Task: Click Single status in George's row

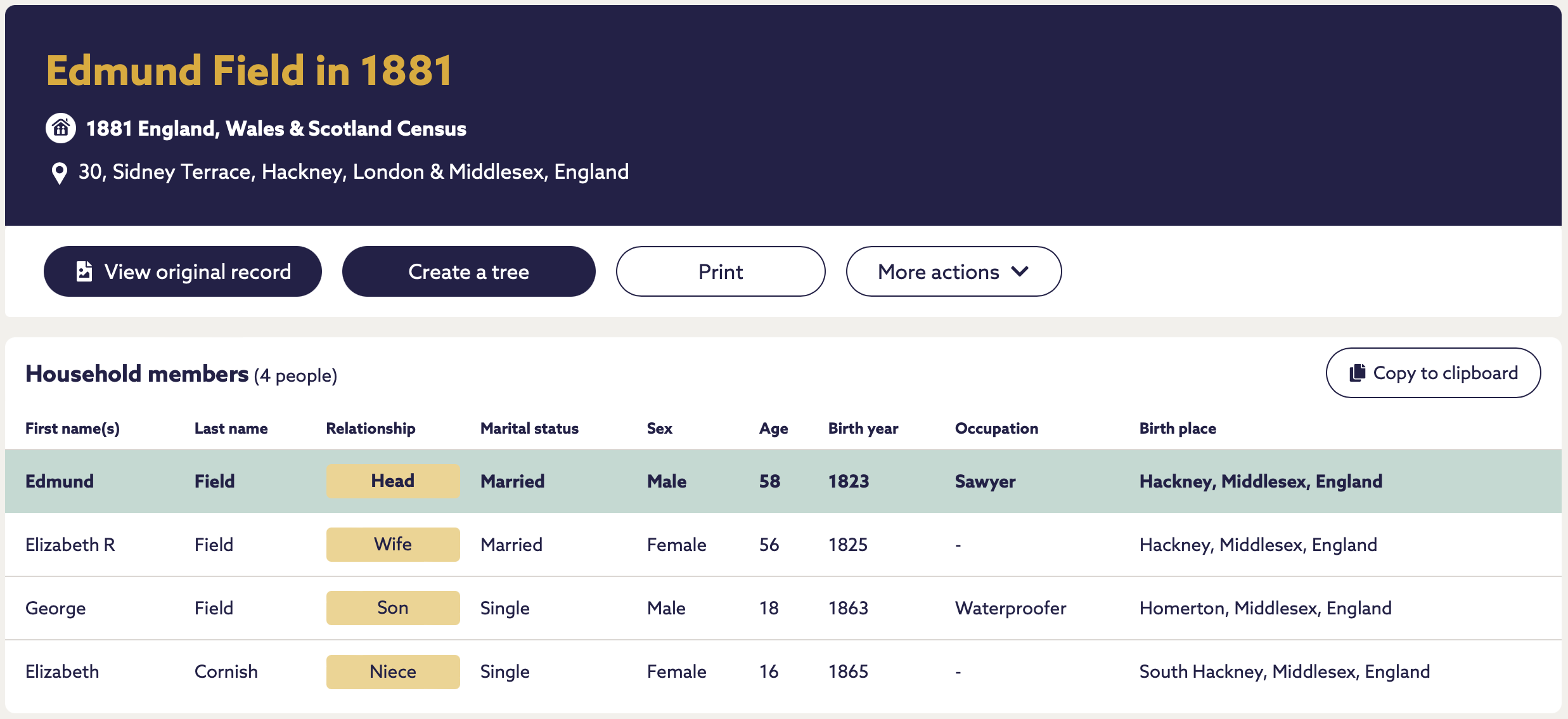Action: coord(504,609)
